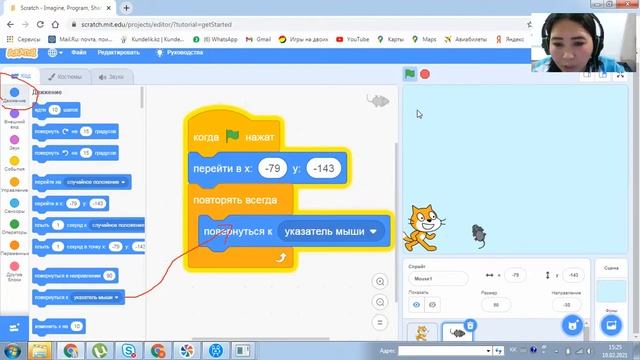Edit the sprite x position field
Screen dimensions: 640x360
pyautogui.click(x=515, y=275)
